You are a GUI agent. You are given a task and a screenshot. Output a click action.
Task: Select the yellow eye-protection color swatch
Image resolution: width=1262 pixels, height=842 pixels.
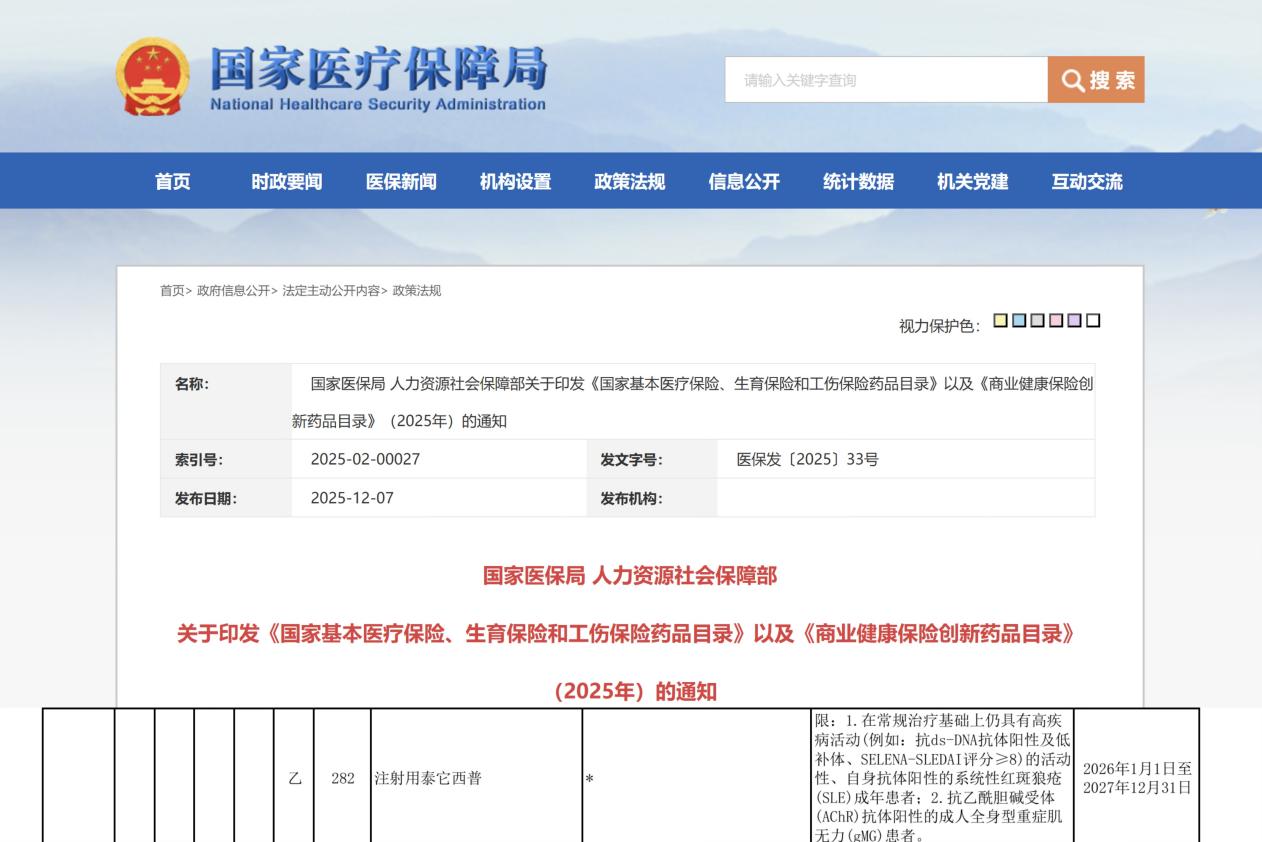[1000, 321]
